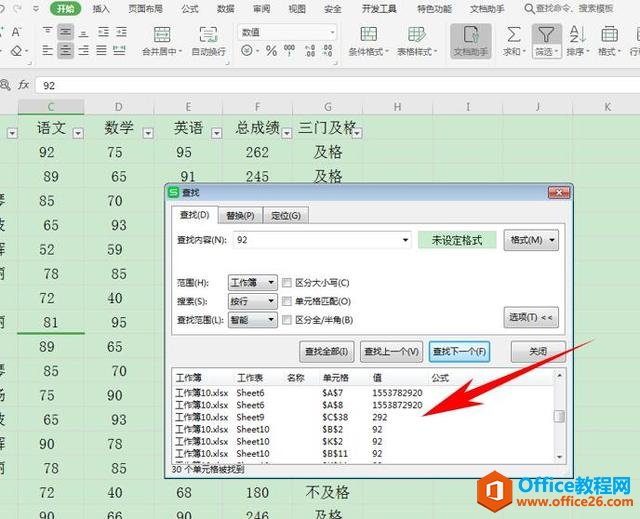Open the look-in dropdown set to 智能
Image resolution: width=640 pixels, height=519 pixels.
point(253,319)
